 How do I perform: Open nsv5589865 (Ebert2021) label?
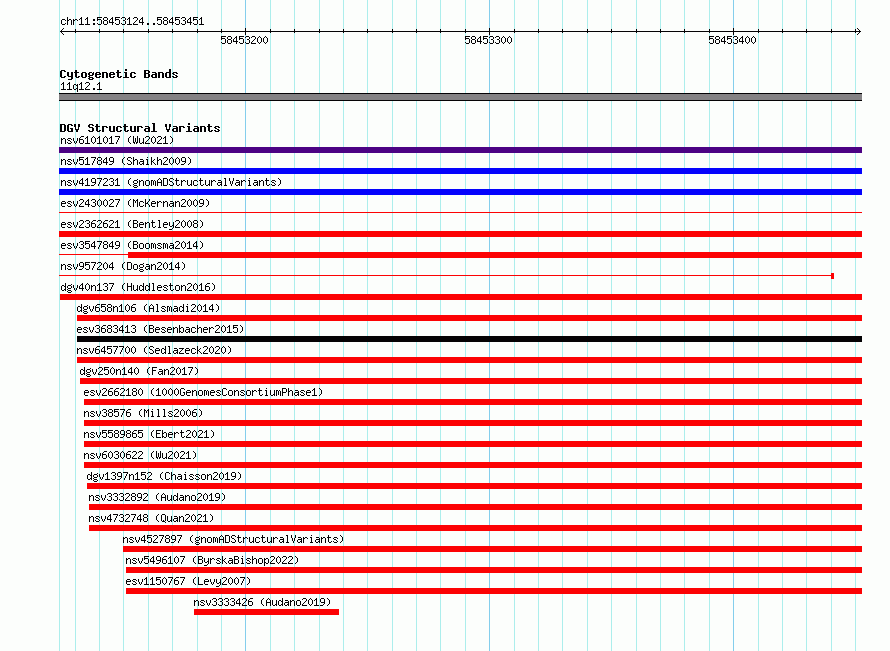click(x=149, y=434)
